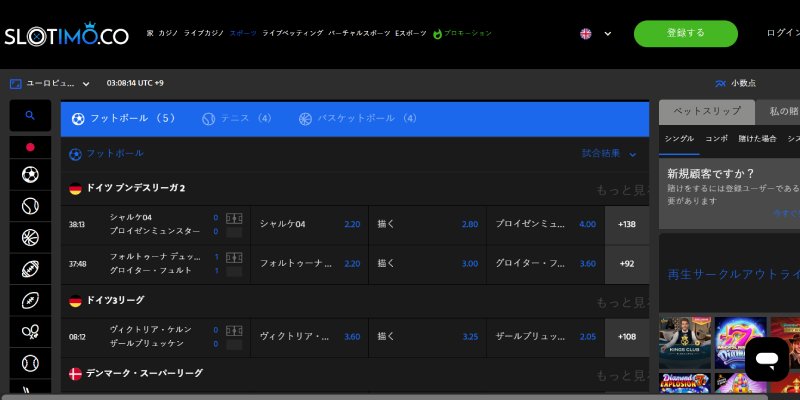
Task: Go to Eスポーツ in top menu
Action: point(411,33)
